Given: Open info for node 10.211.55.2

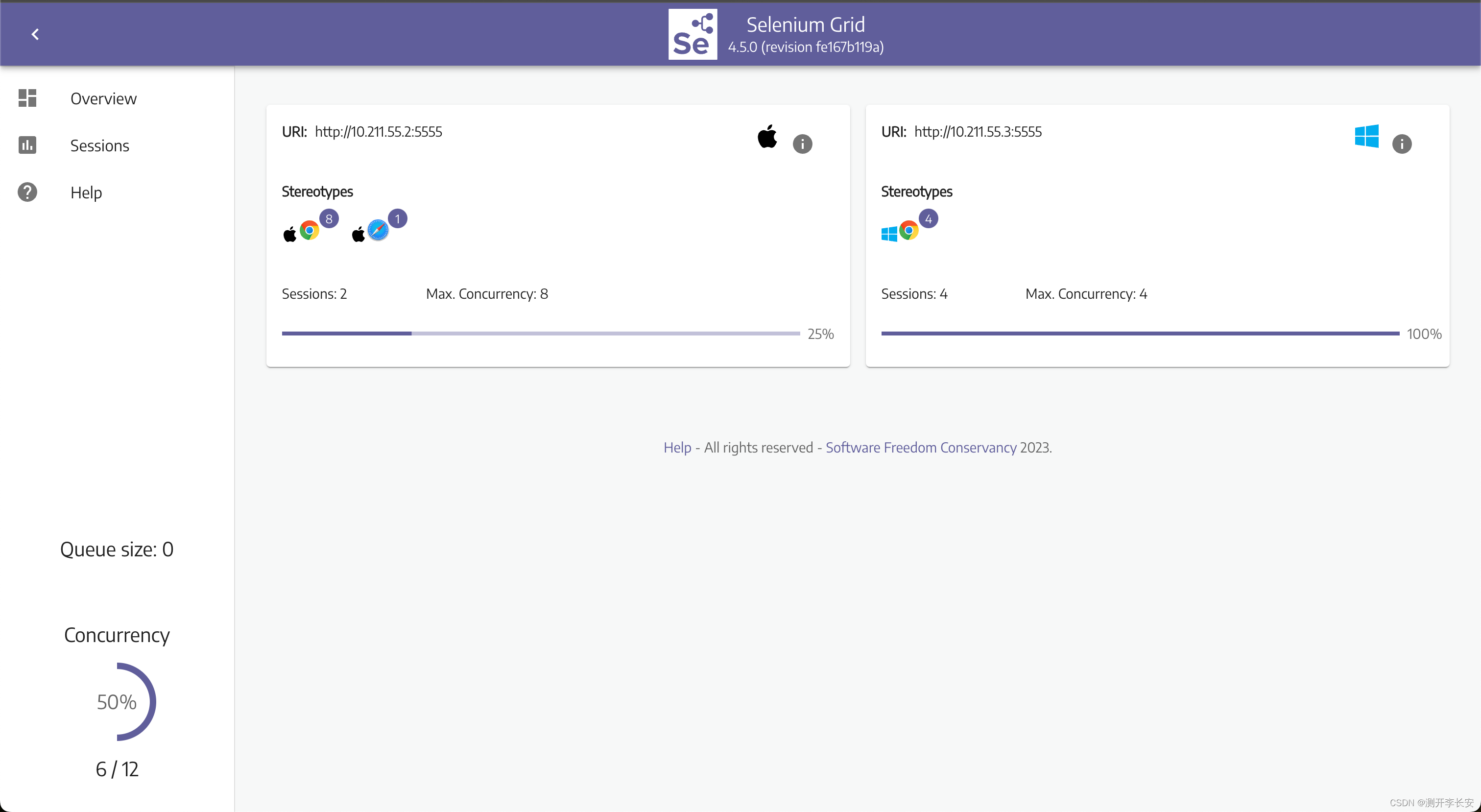Looking at the screenshot, I should [x=802, y=144].
